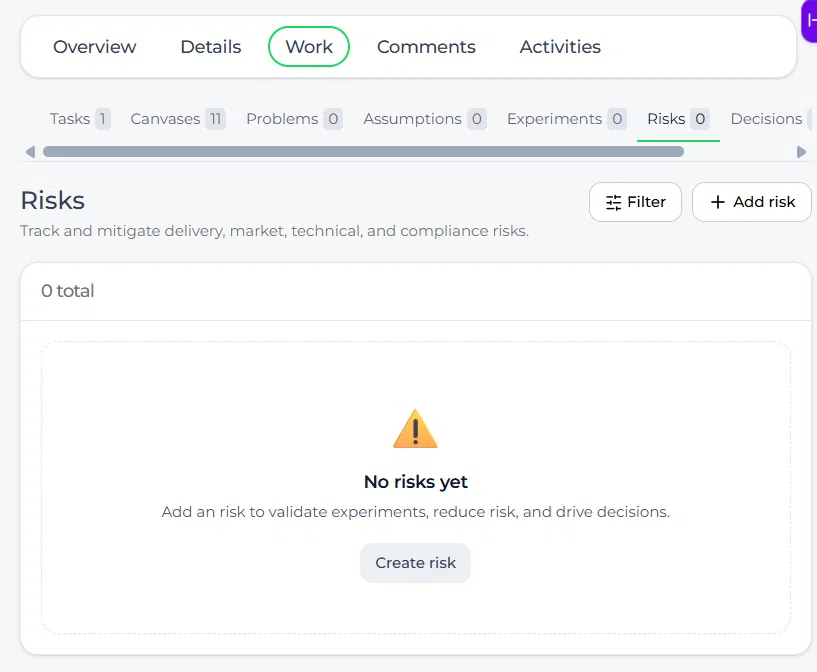The image size is (817, 672).
Task: Show the Tasks sub-tab
Action: pos(80,119)
